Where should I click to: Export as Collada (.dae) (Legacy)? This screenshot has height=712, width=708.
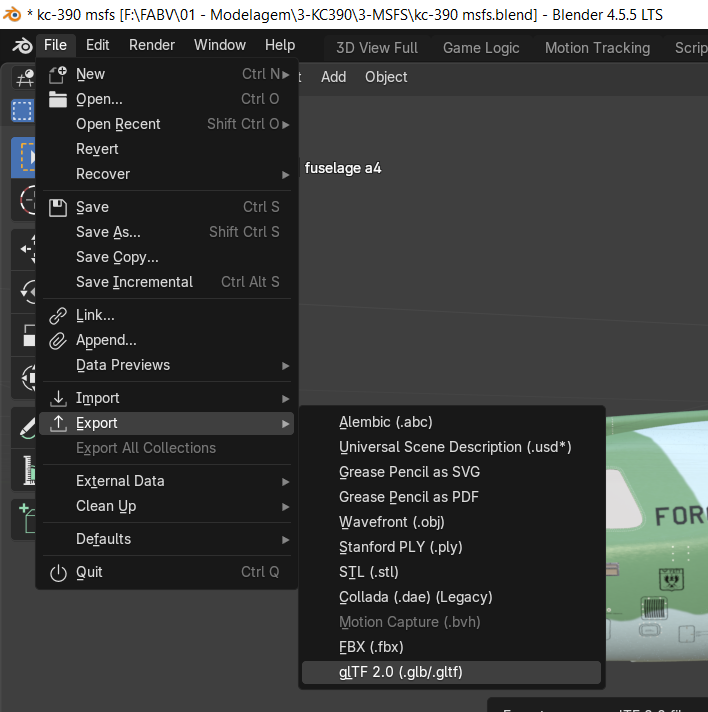point(451,597)
